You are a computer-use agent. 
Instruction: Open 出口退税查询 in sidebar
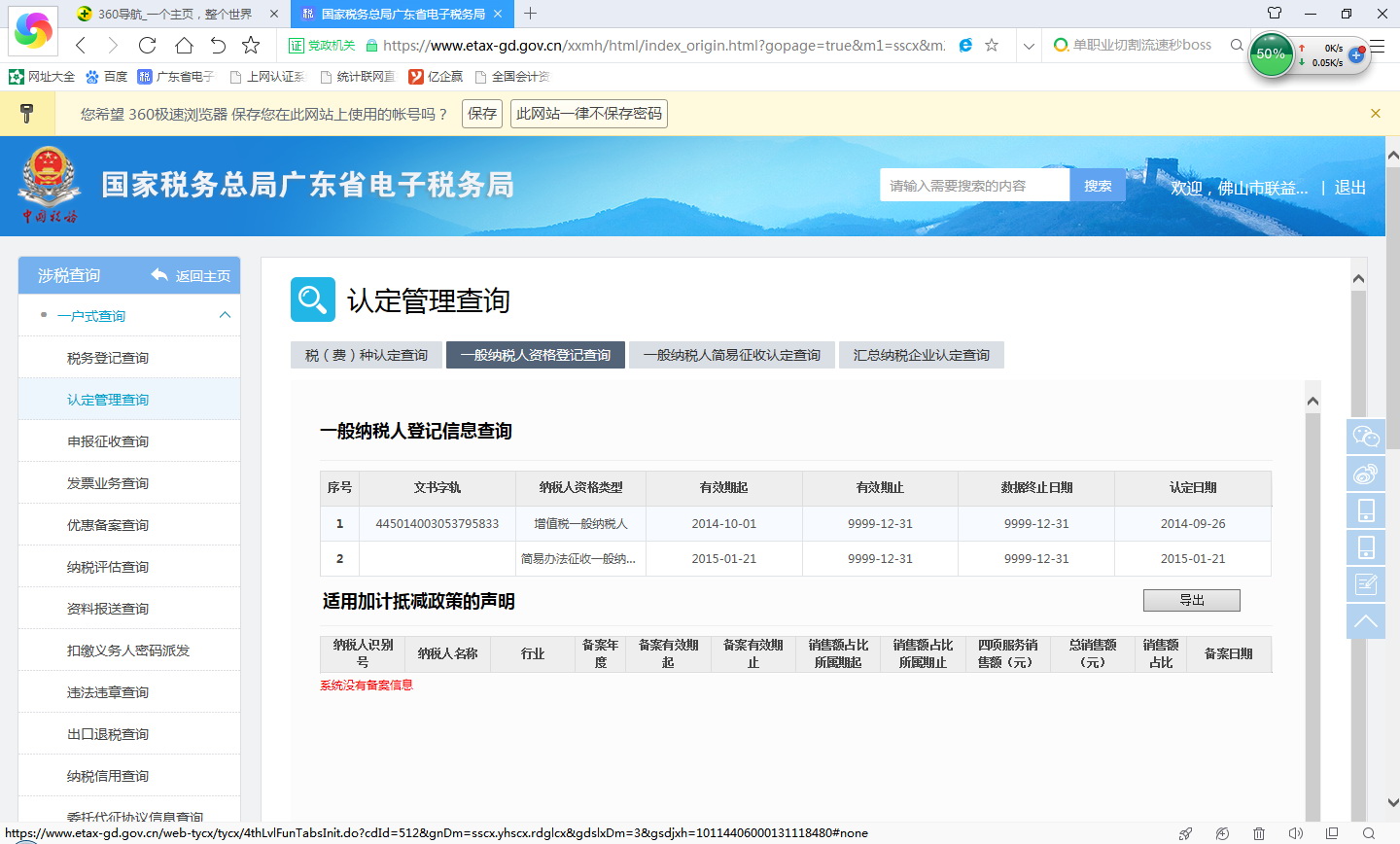pos(129,734)
